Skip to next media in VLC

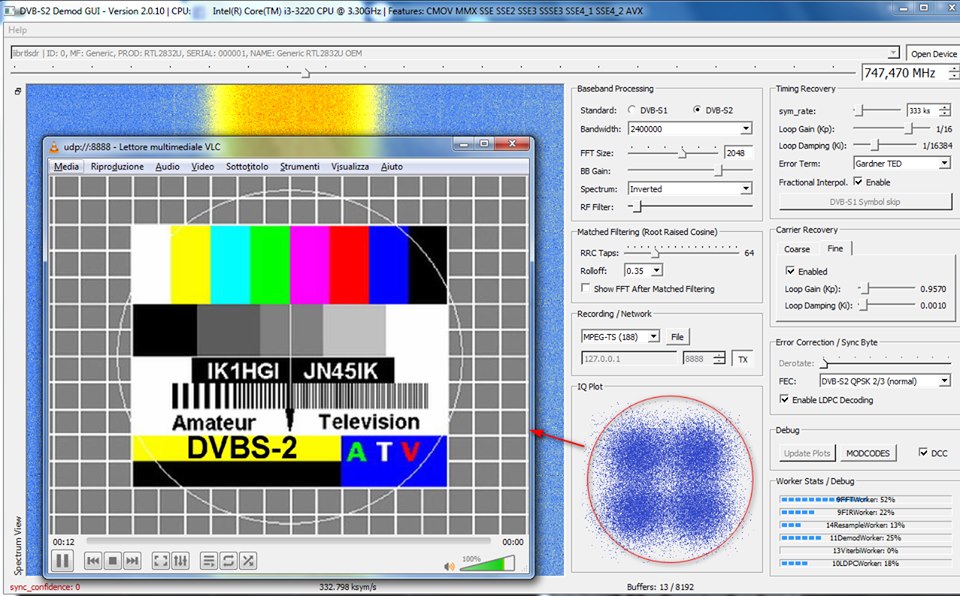(x=132, y=561)
